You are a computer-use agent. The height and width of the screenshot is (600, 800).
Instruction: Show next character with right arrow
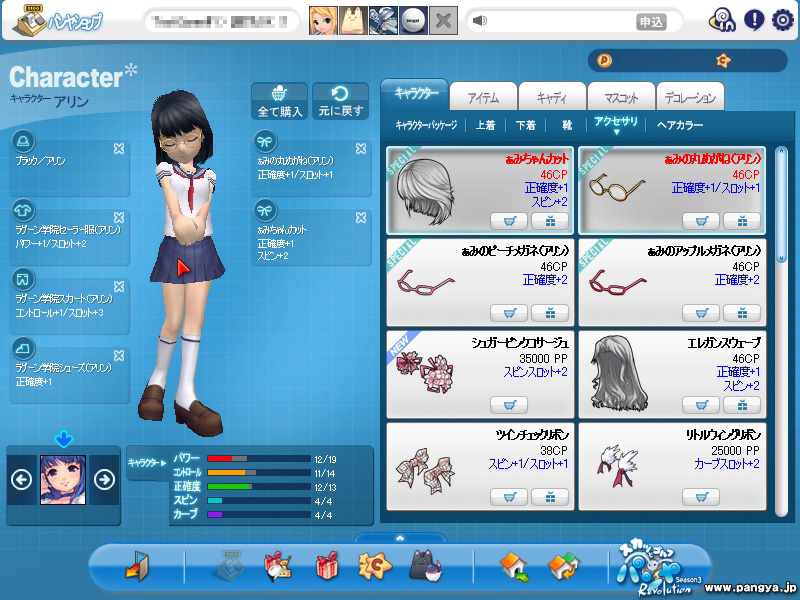point(104,479)
